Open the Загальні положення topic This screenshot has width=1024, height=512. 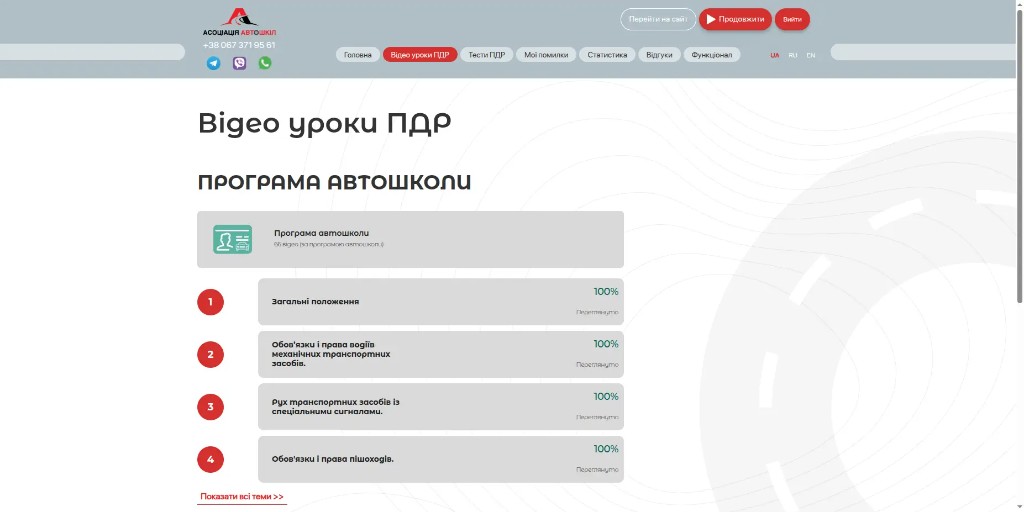pos(441,302)
